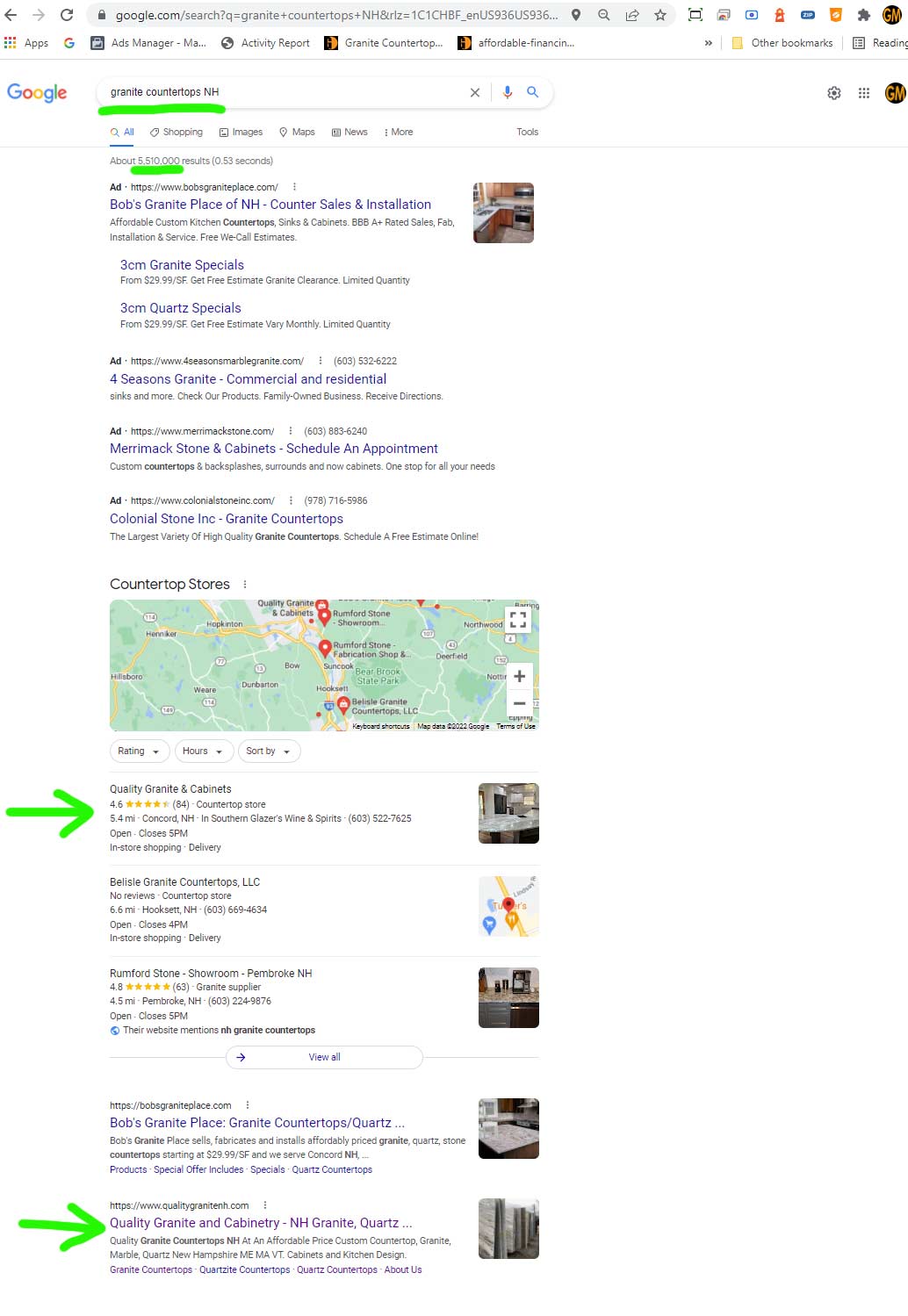Click the browser reload icon

tap(67, 15)
